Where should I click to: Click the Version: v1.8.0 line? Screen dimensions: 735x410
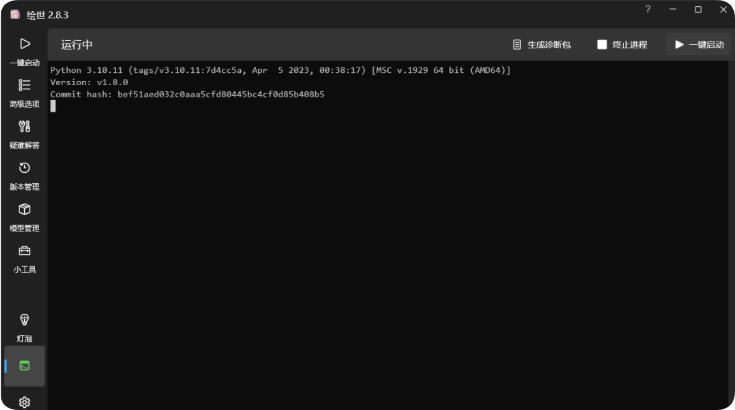89,82
